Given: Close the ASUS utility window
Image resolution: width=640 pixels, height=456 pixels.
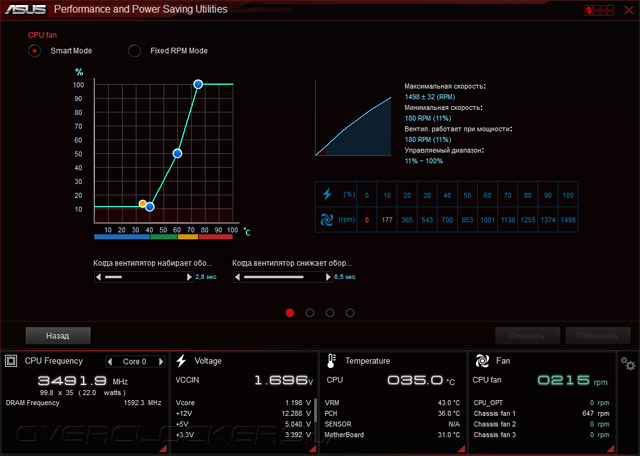Looking at the screenshot, I should (x=629, y=10).
